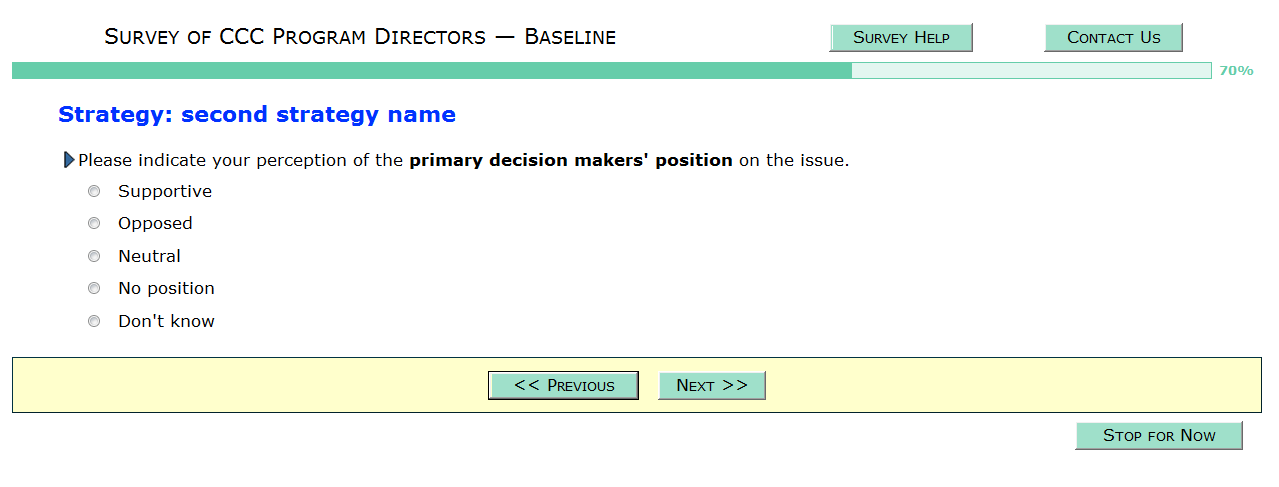Advance with the Next button
The width and height of the screenshot is (1279, 487).
point(712,386)
